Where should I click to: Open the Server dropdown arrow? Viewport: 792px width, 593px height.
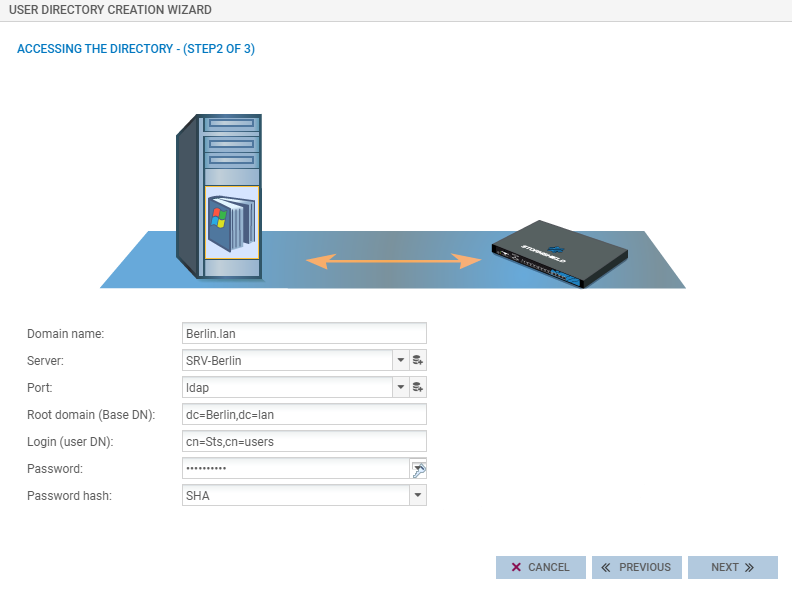coord(399,360)
